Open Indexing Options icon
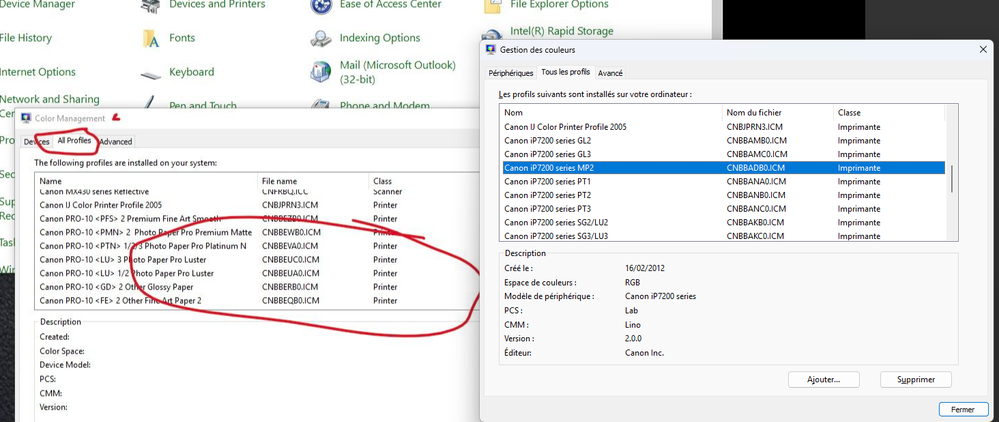The image size is (999, 422). point(321,38)
